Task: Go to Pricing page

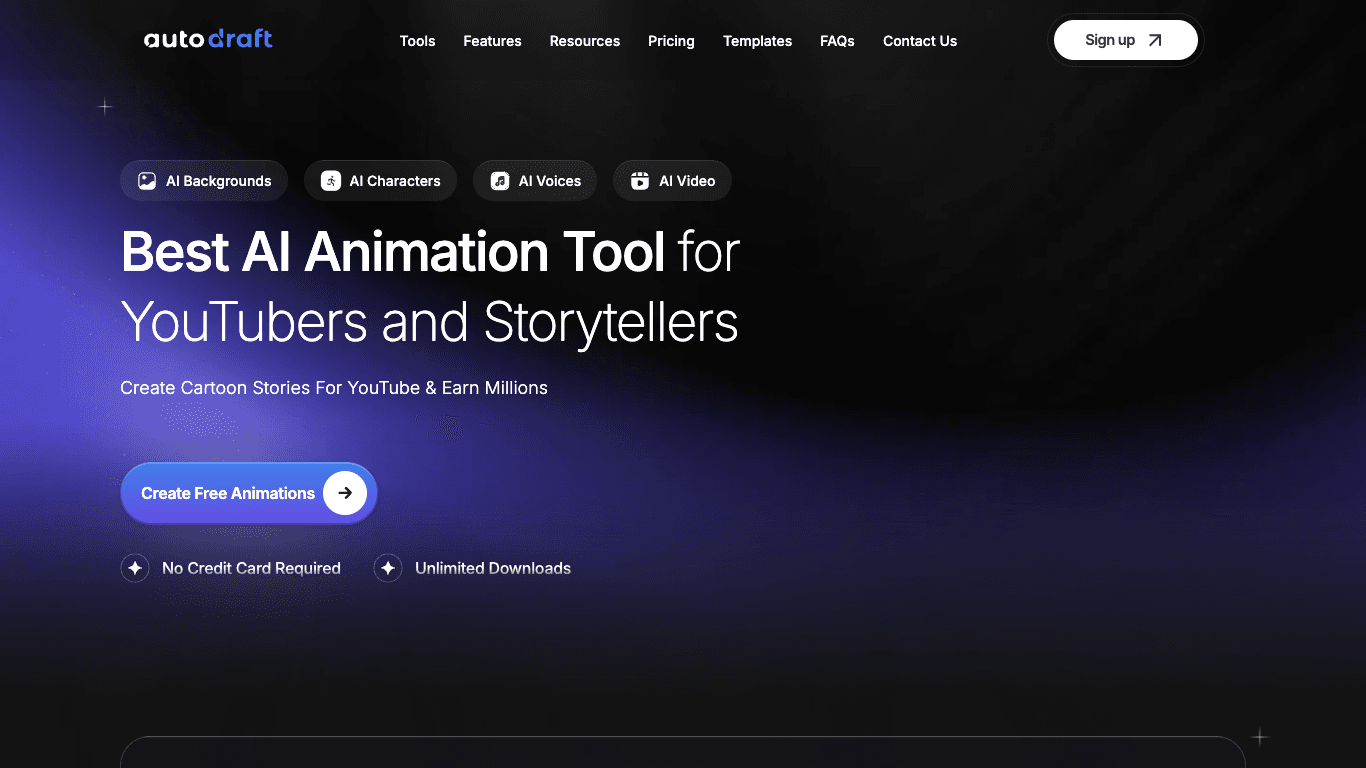Action: coord(671,41)
